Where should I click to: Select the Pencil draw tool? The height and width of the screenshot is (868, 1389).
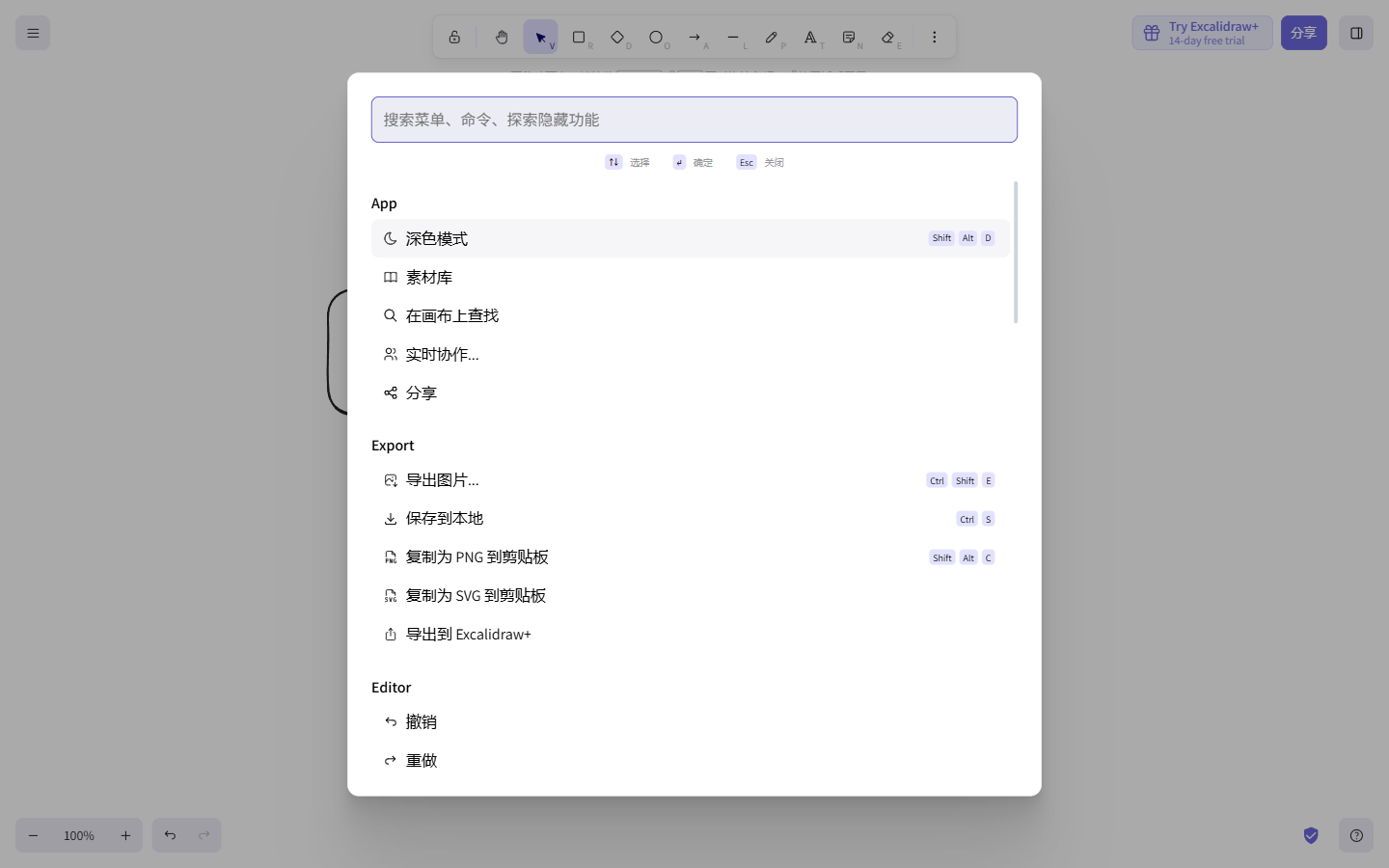click(772, 37)
